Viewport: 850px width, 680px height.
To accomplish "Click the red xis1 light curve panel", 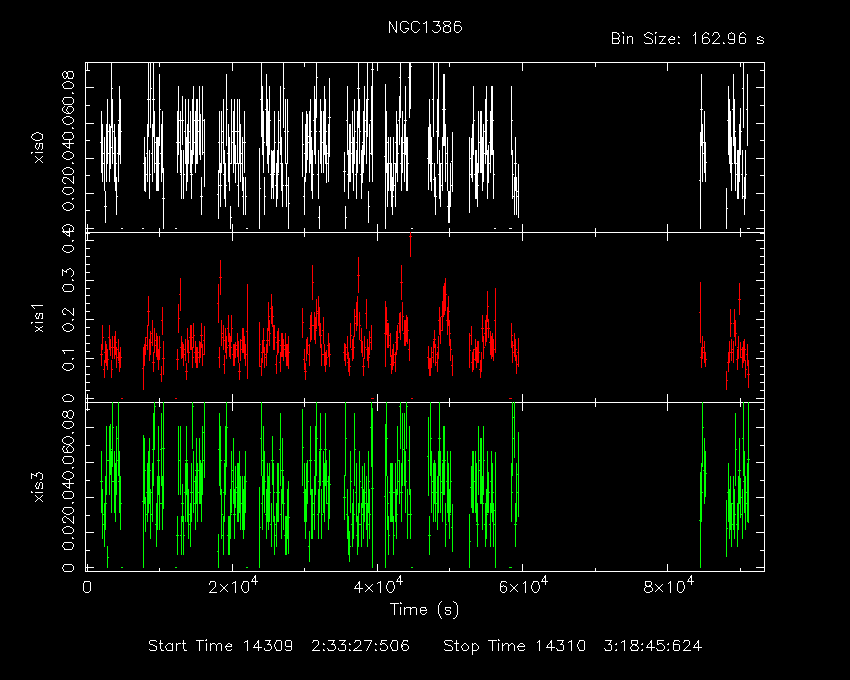I will point(425,317).
